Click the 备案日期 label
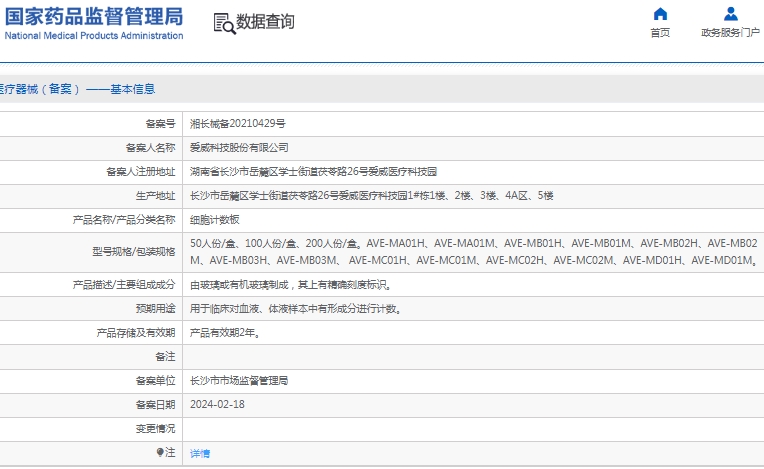Screen dimensions: 764x469 pos(155,405)
